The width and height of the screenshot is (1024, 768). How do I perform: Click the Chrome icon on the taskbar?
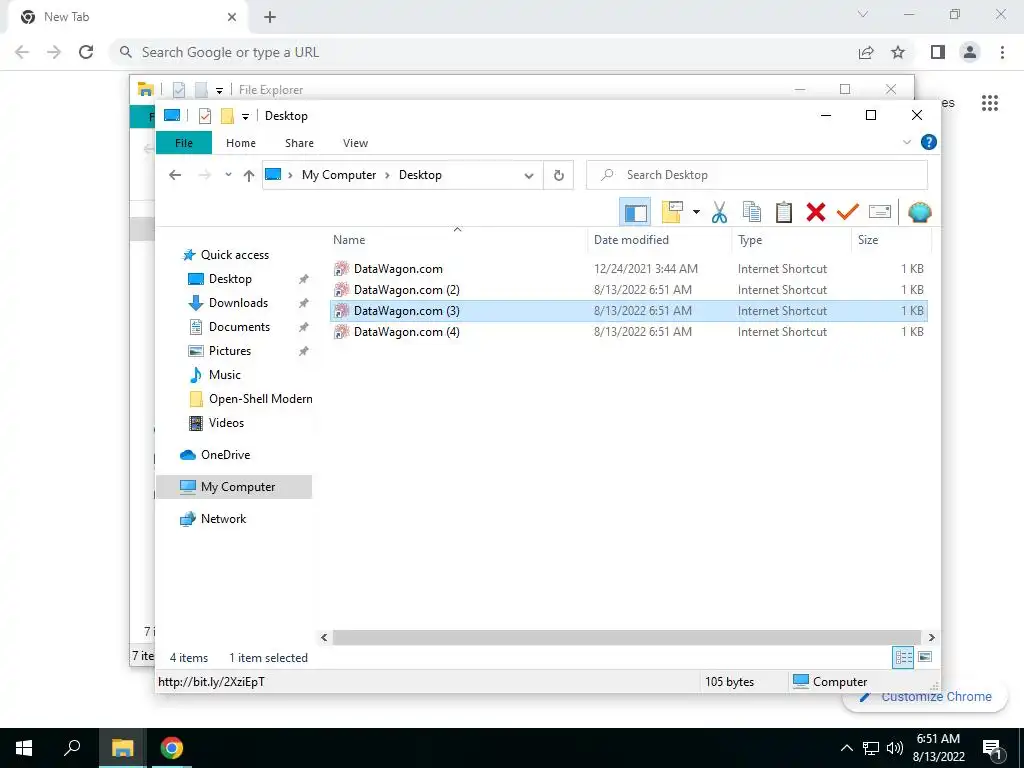pos(172,748)
